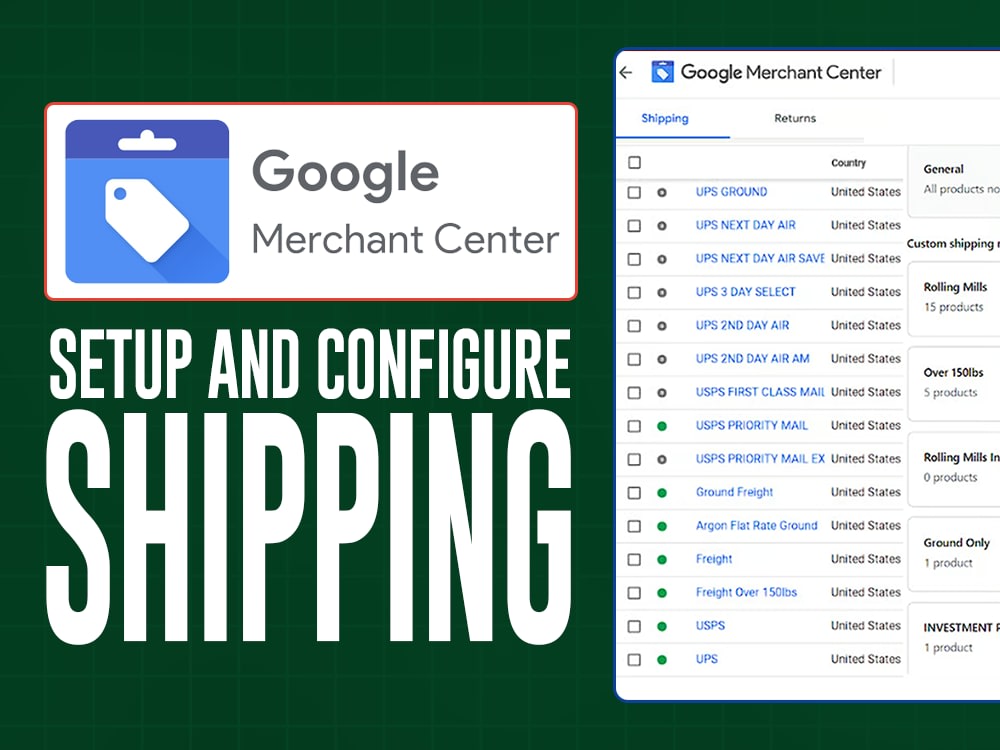Open the USPS PRIORITY MAIL EX link
The height and width of the screenshot is (750, 1000).
[760, 459]
